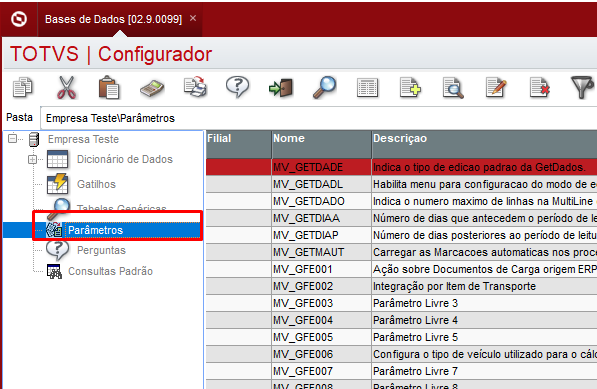Close the Bases de Dados tab
The width and height of the screenshot is (597, 389).
point(193,18)
